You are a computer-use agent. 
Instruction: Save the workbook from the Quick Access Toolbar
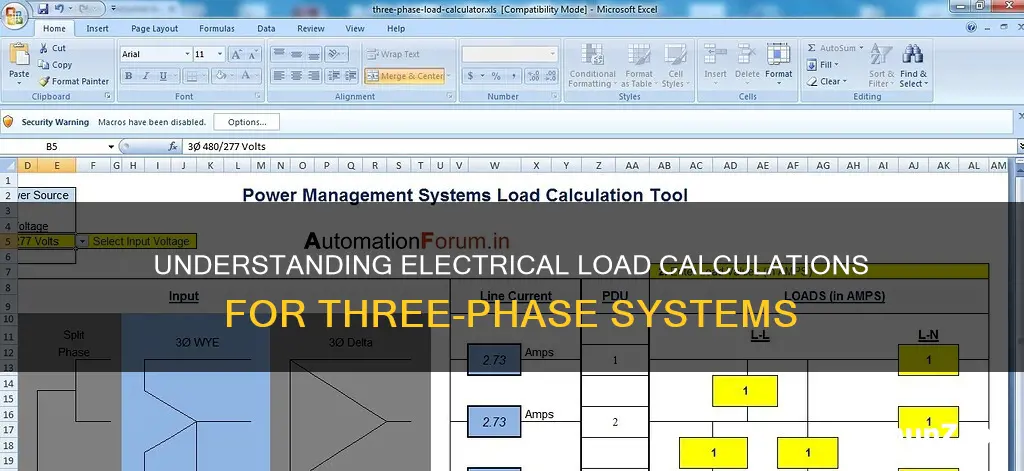click(x=43, y=9)
